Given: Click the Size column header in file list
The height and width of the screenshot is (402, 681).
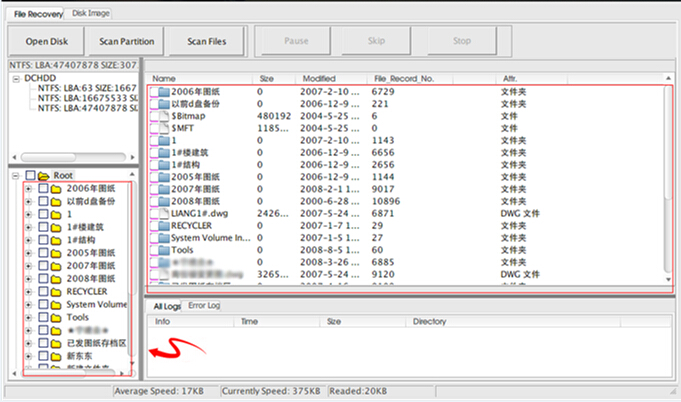Looking at the screenshot, I should tap(274, 79).
